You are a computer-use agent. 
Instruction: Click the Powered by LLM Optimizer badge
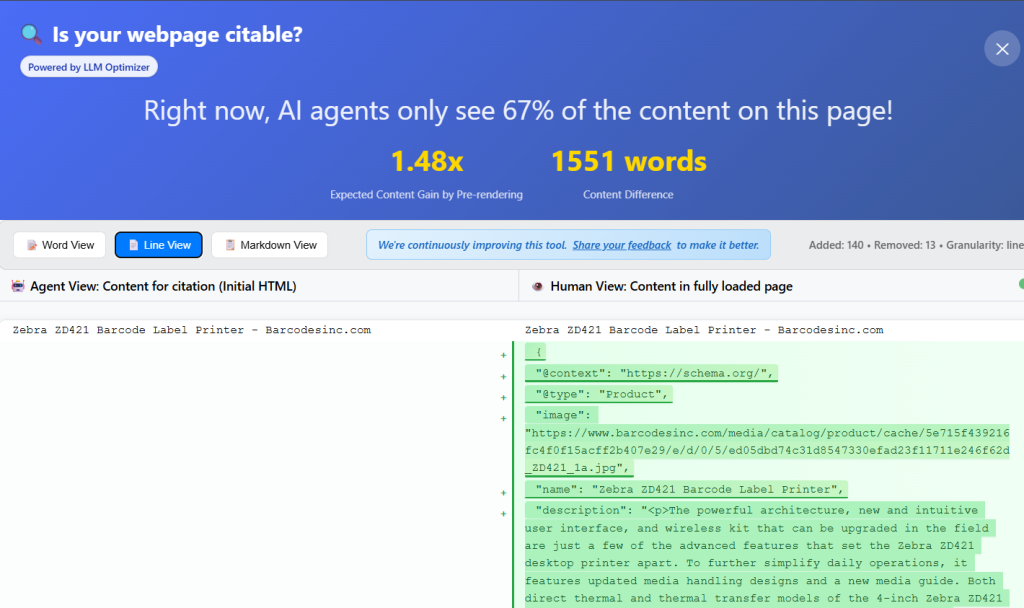coord(89,67)
